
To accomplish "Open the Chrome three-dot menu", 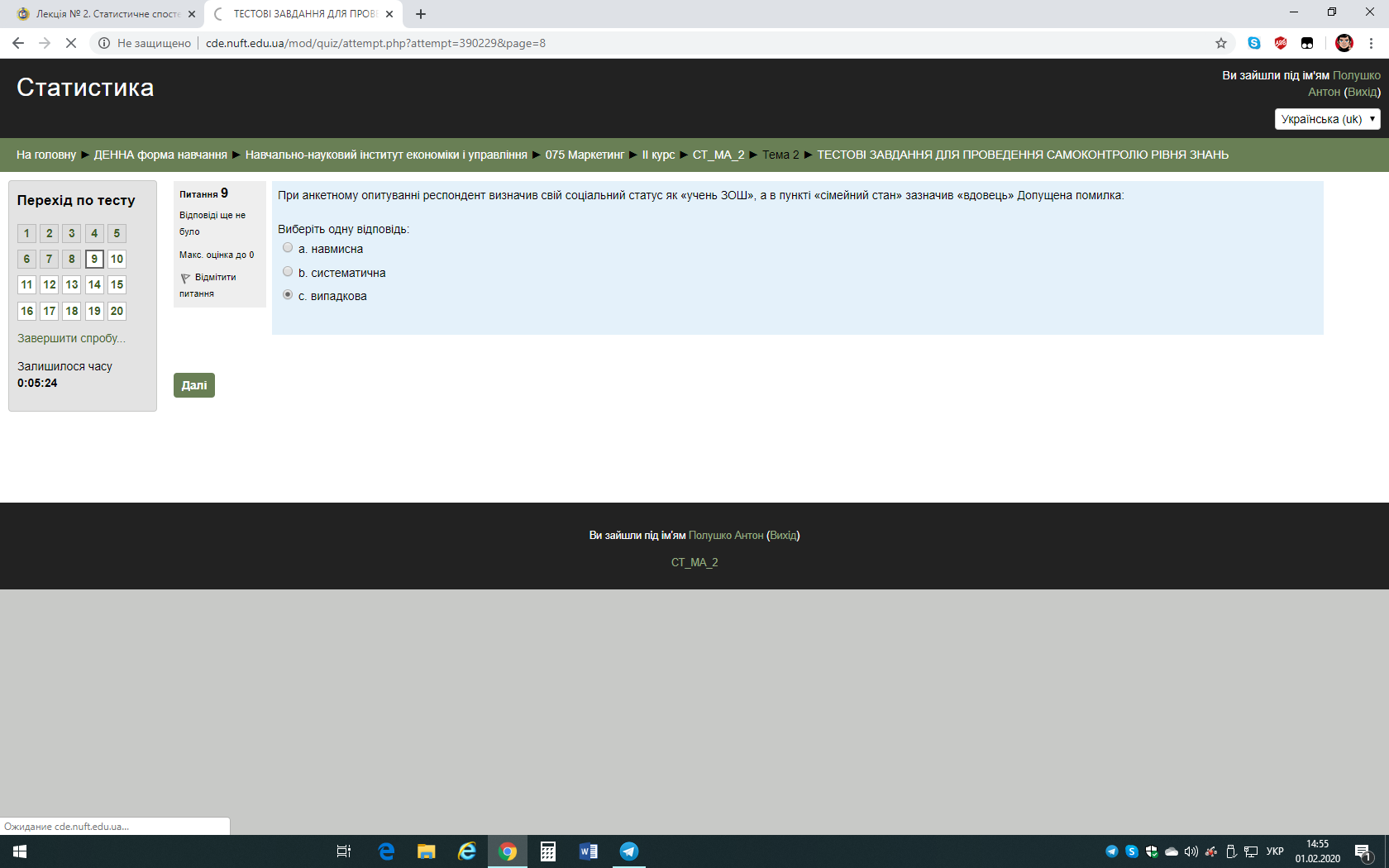I will point(1371,43).
